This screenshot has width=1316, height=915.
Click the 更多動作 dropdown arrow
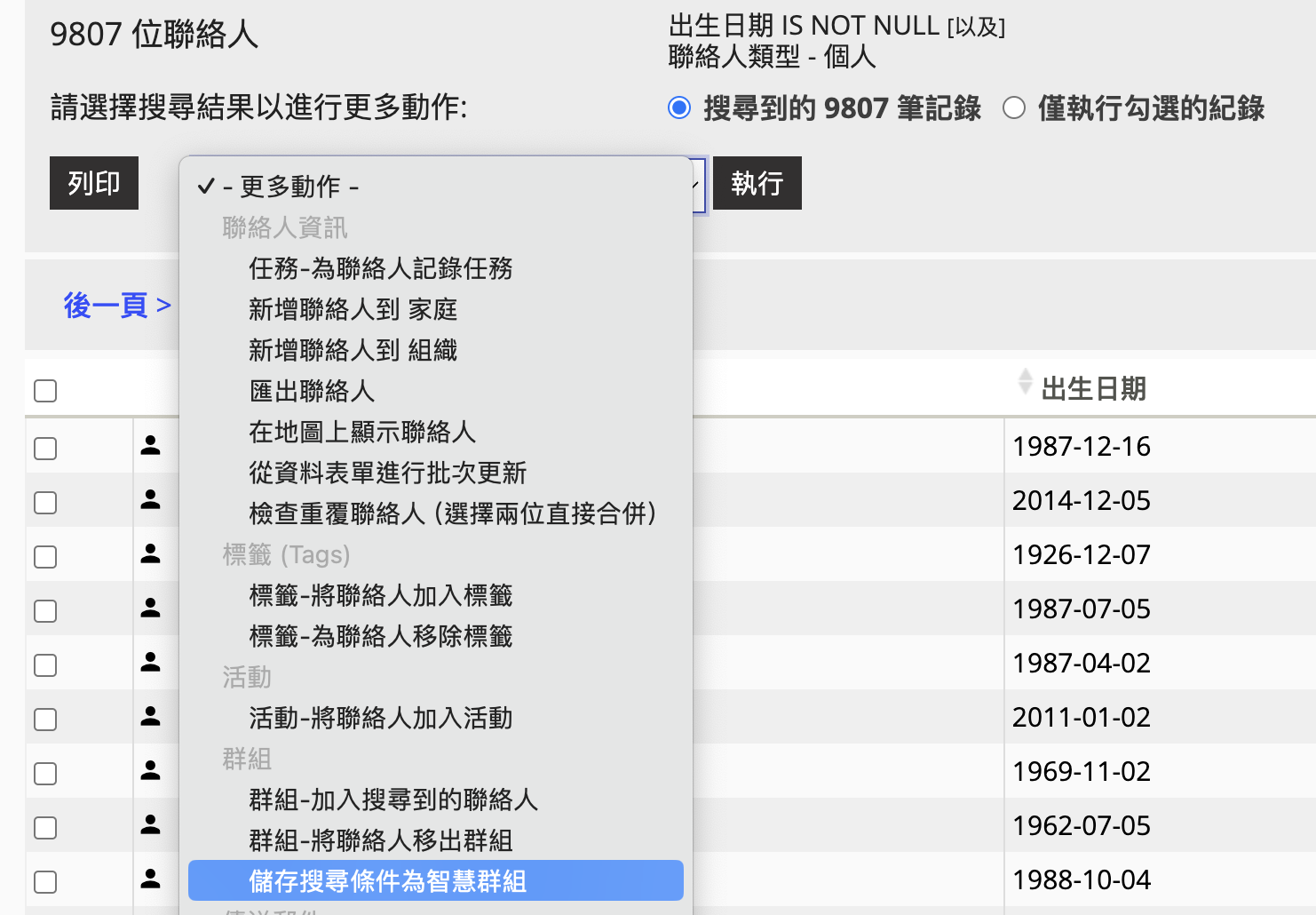[696, 185]
